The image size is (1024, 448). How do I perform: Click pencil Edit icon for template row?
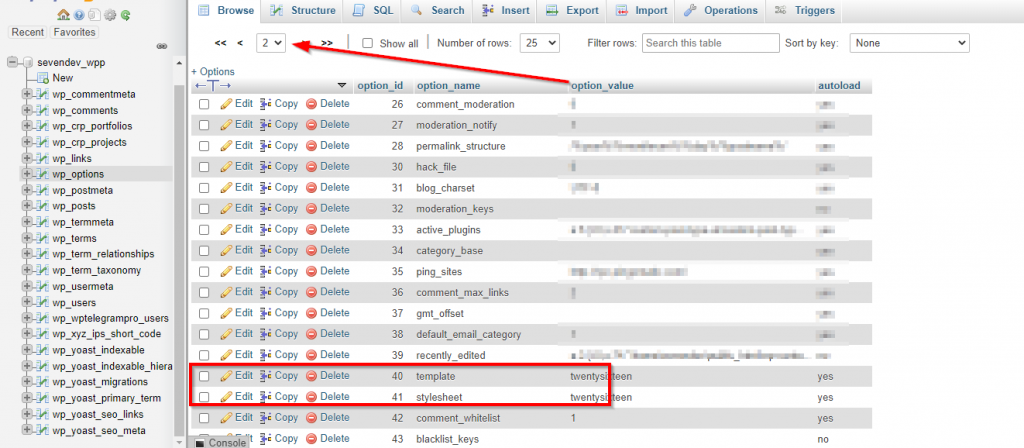(226, 376)
